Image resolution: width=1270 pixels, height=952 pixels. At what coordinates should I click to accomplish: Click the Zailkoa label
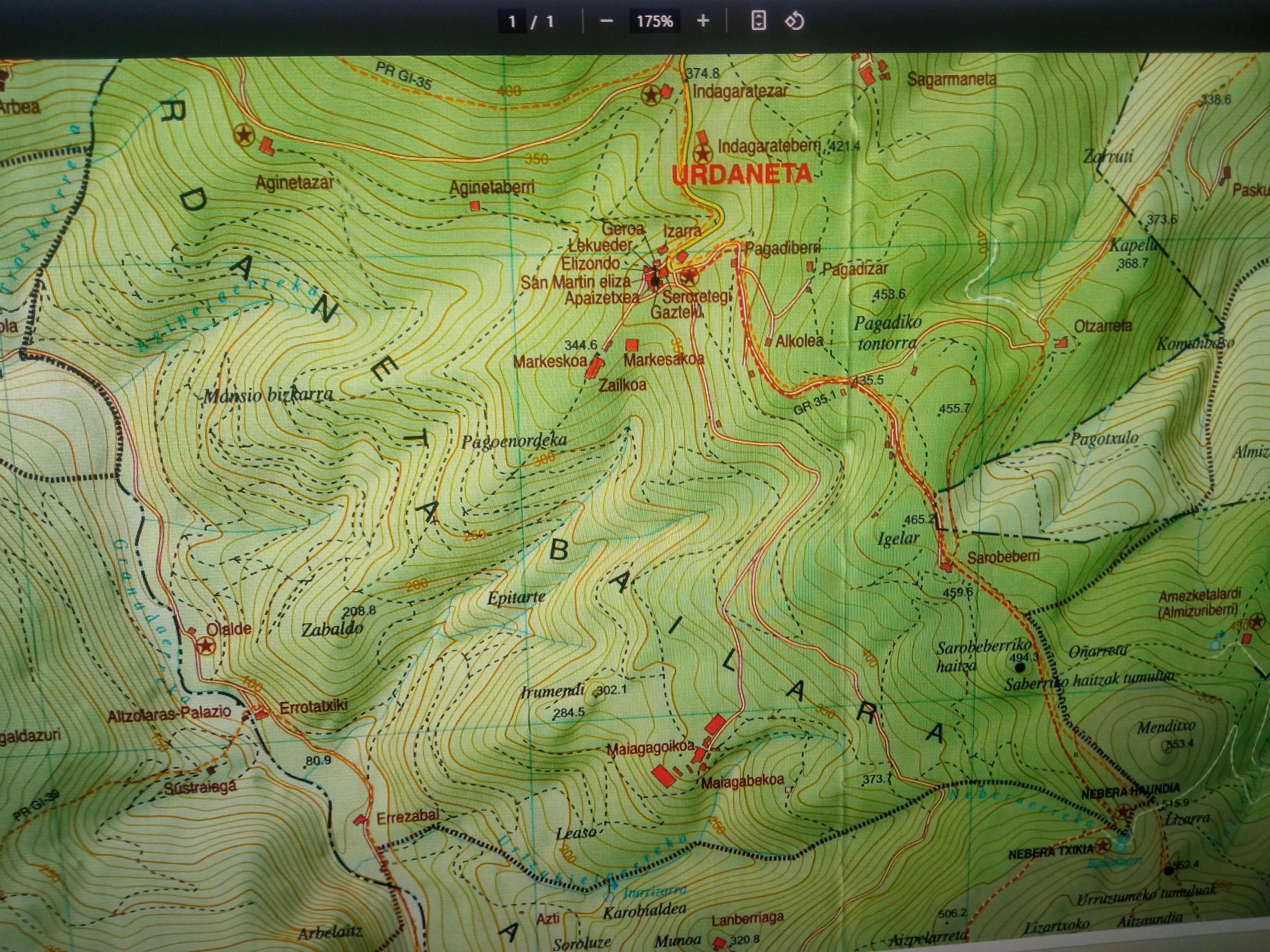[622, 384]
